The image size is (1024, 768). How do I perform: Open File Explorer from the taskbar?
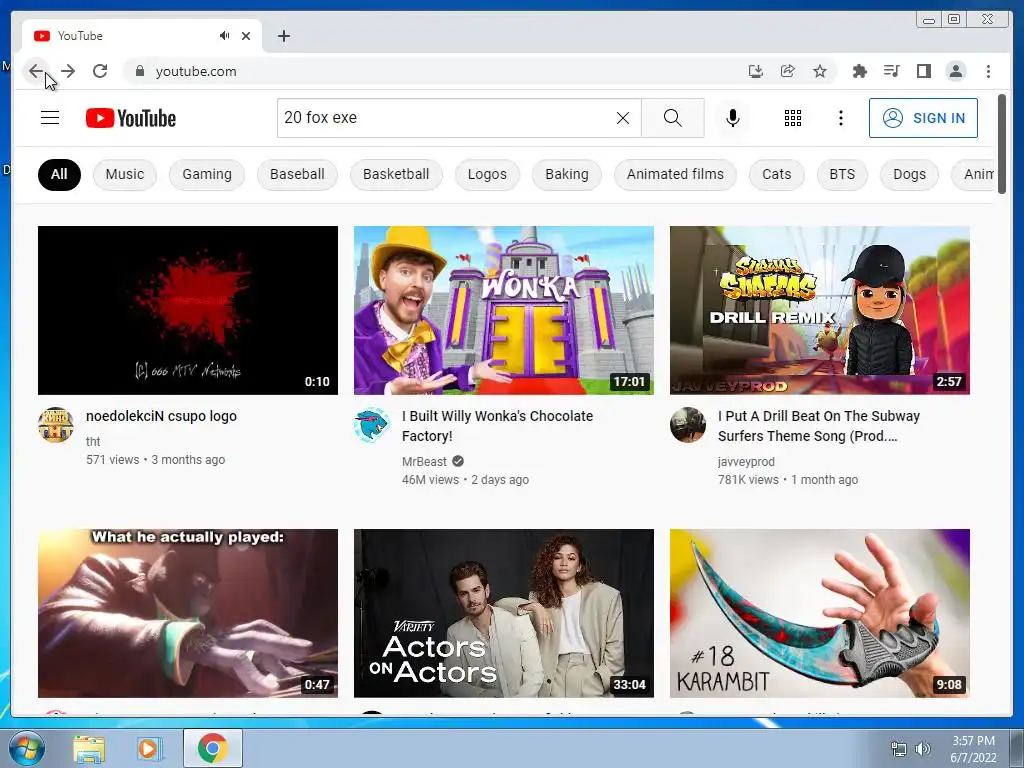coord(88,748)
